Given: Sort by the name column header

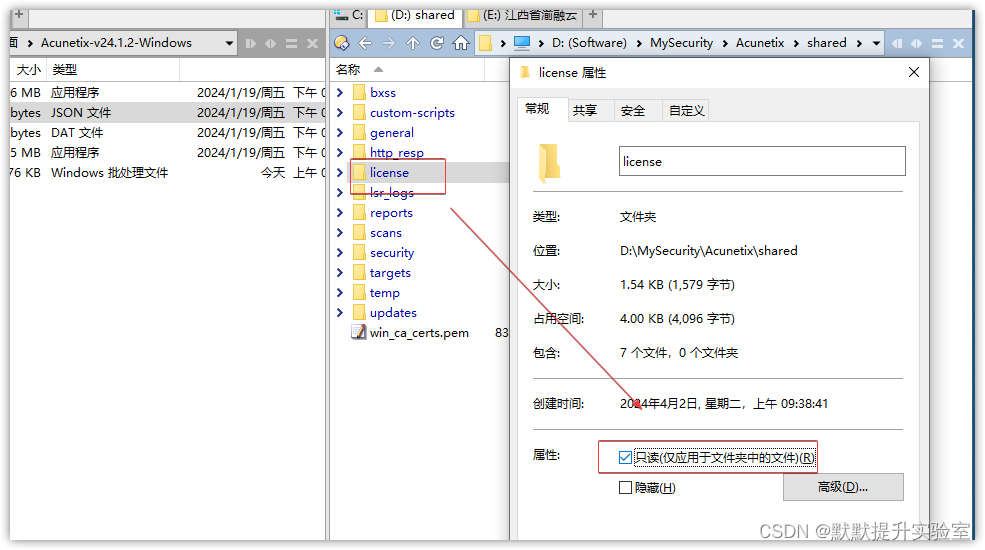Looking at the screenshot, I should tap(349, 70).
